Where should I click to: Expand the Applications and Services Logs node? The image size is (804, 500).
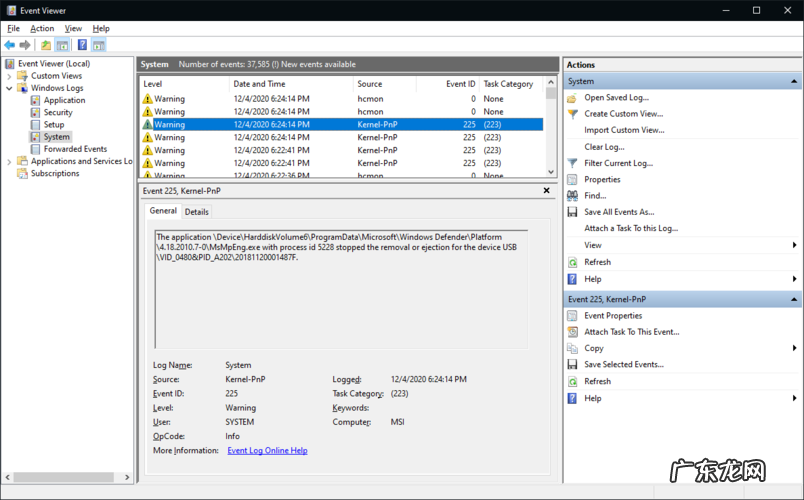[x=10, y=161]
